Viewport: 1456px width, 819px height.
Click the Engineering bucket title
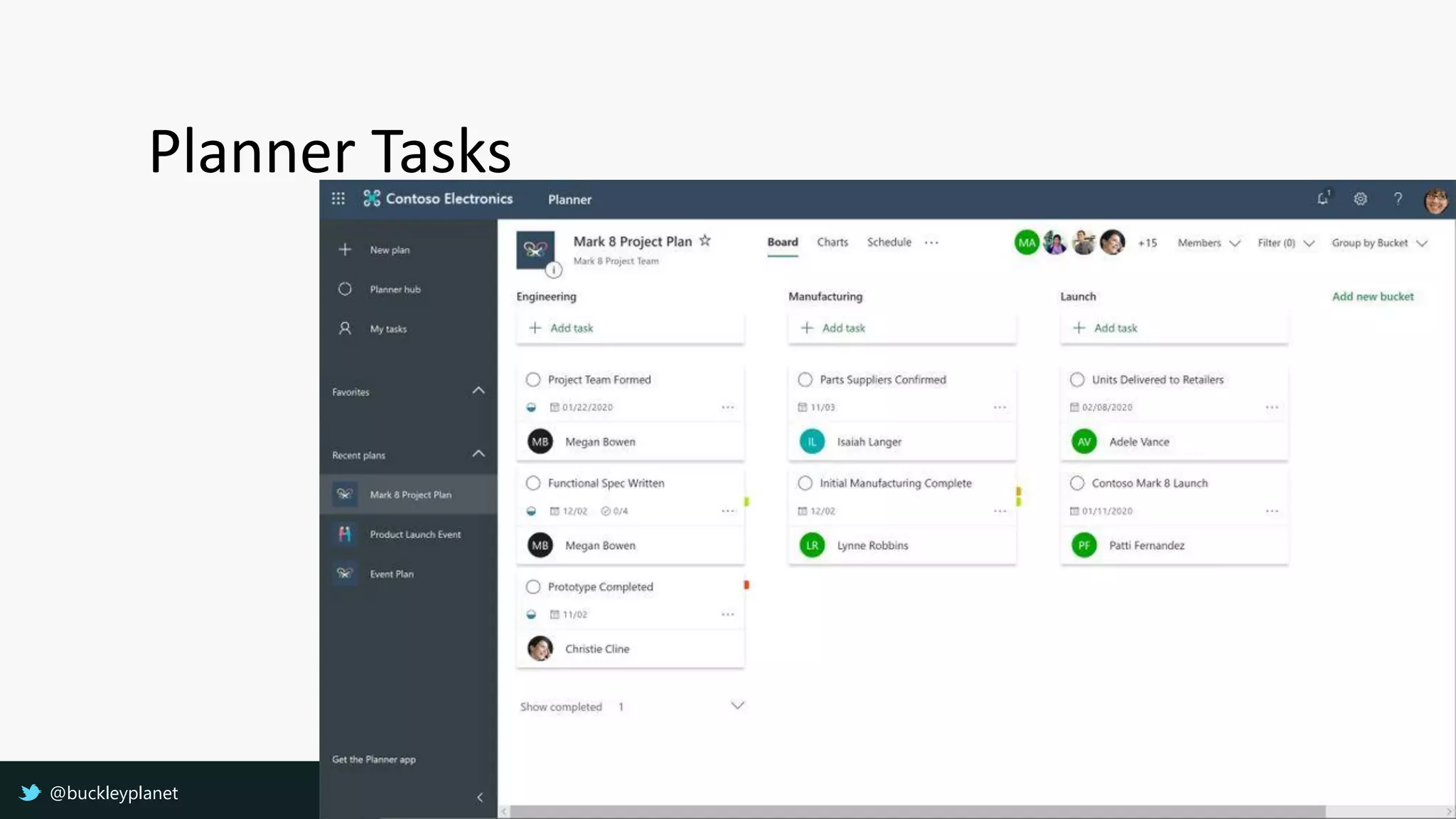(x=546, y=296)
